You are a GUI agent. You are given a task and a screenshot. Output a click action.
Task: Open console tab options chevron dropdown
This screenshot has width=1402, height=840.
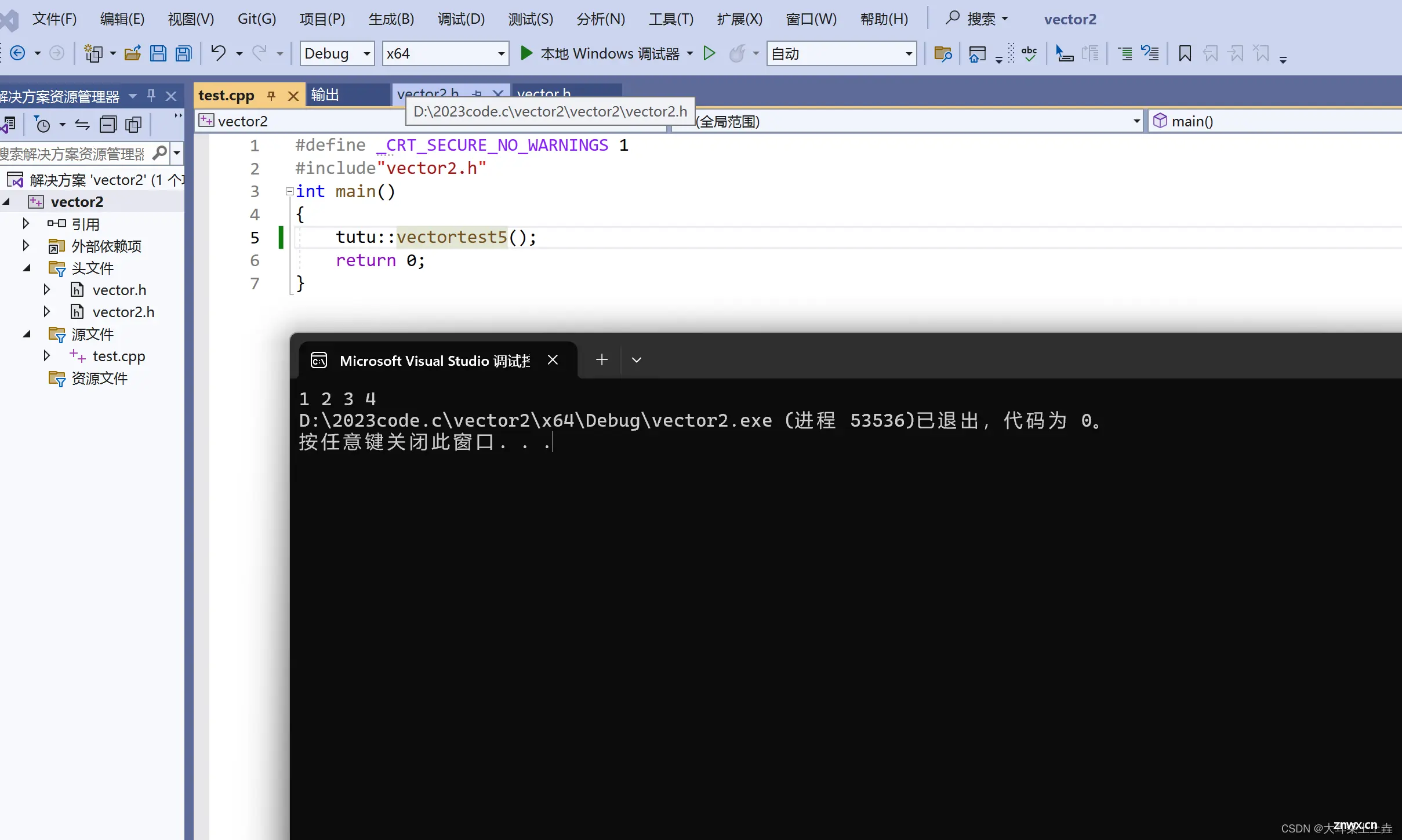click(637, 360)
